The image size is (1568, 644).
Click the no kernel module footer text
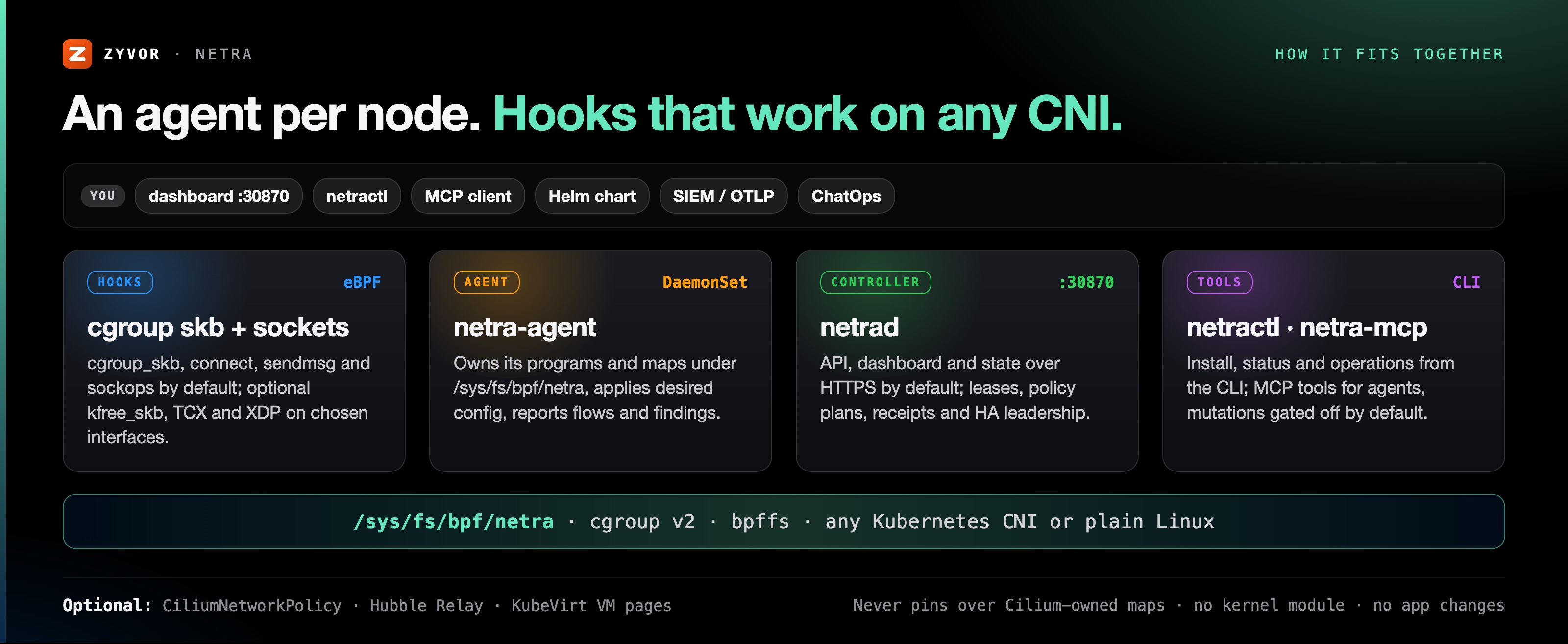pos(1269,606)
